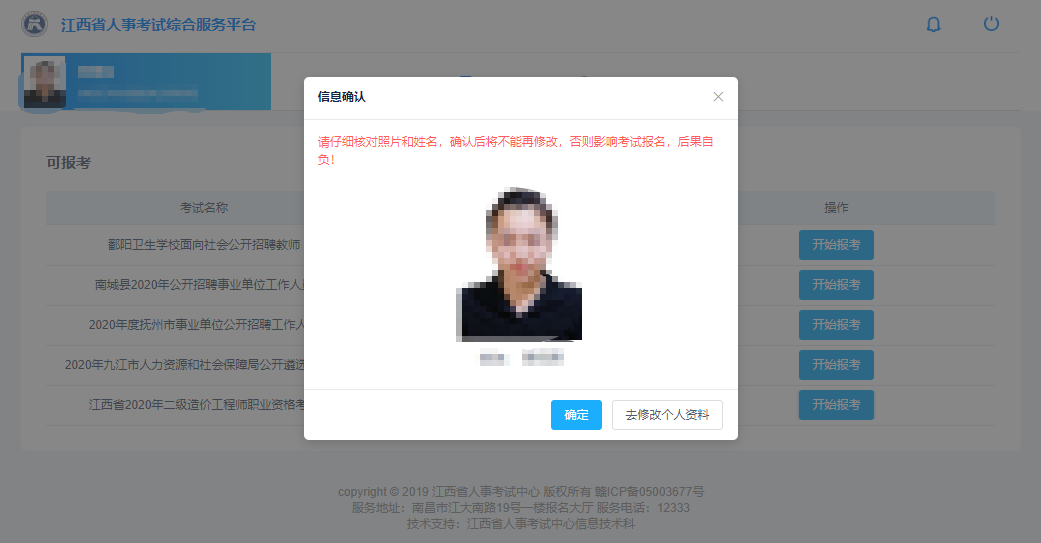
Task: Click the applicant photo in the dialog
Action: coord(519,265)
